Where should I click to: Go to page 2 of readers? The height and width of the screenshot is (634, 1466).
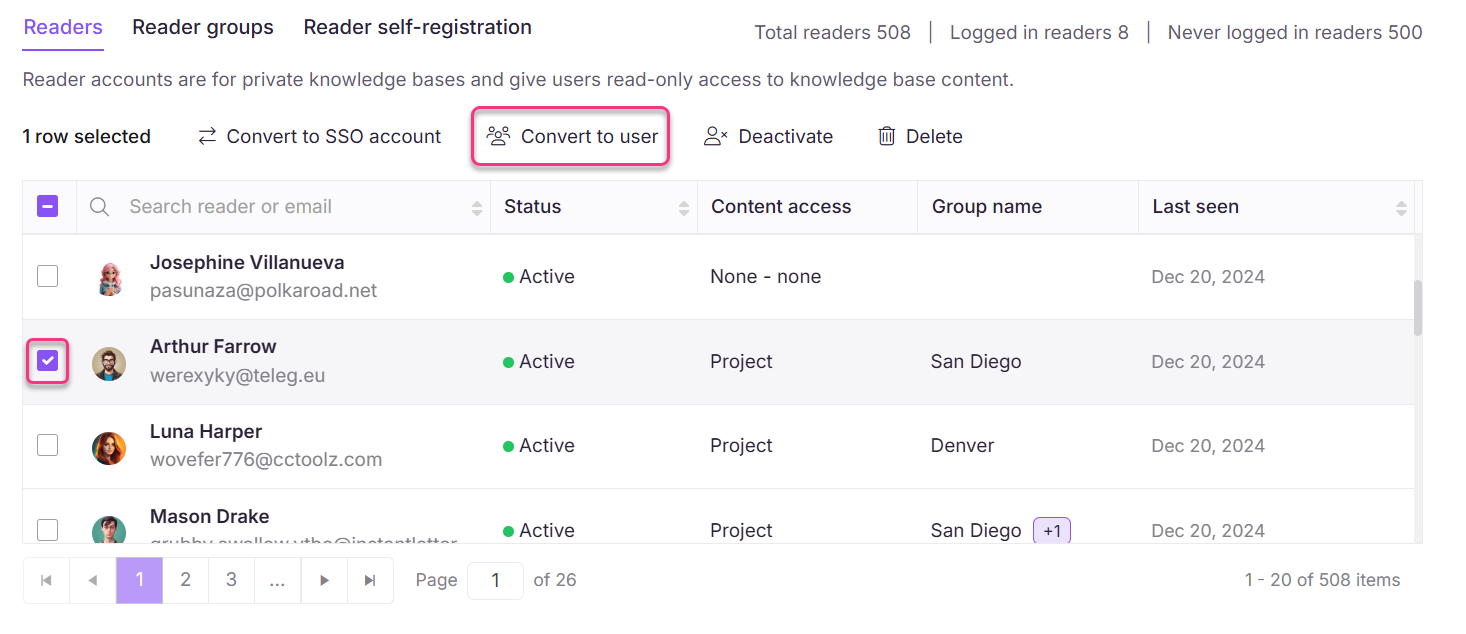coord(185,580)
